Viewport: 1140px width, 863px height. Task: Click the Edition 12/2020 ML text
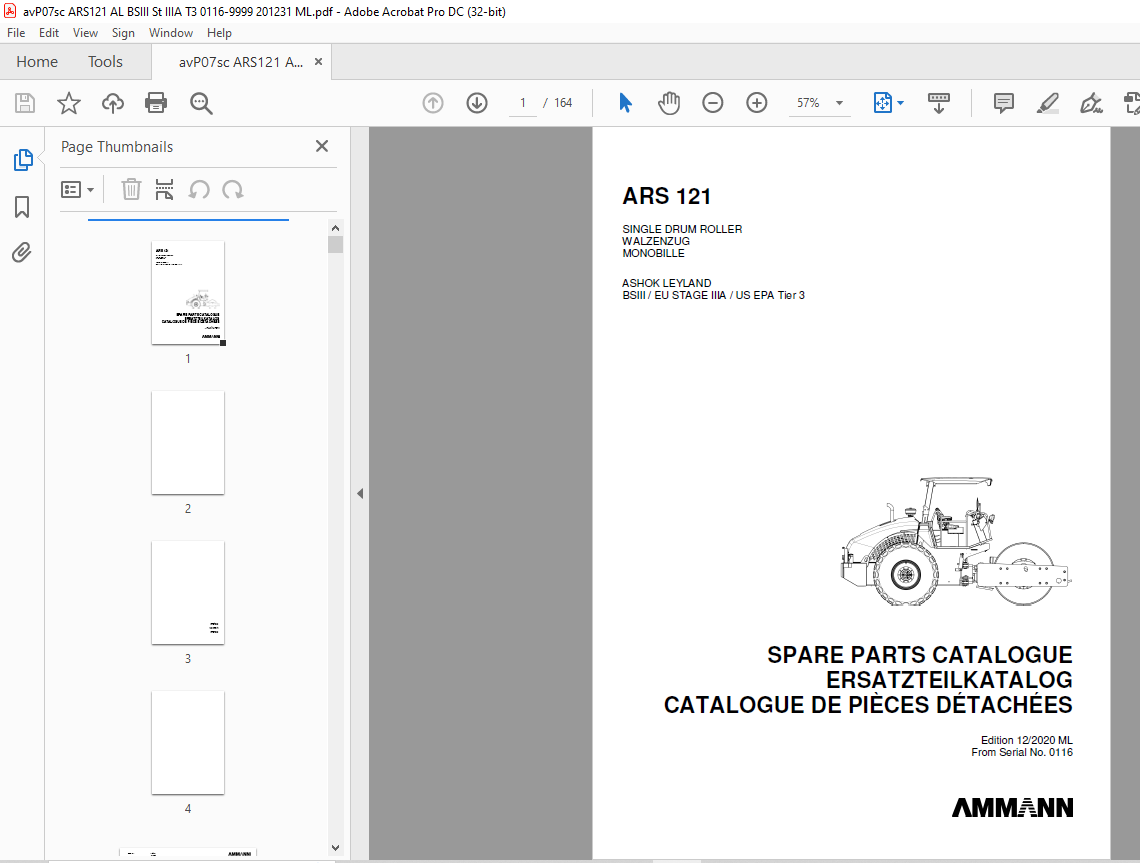[1027, 740]
